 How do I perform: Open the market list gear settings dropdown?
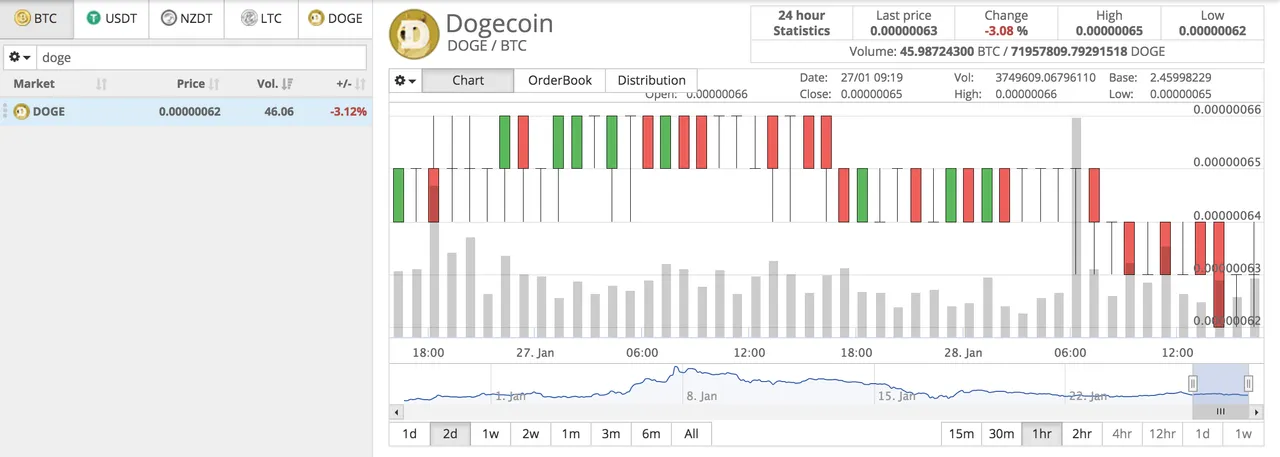point(19,58)
